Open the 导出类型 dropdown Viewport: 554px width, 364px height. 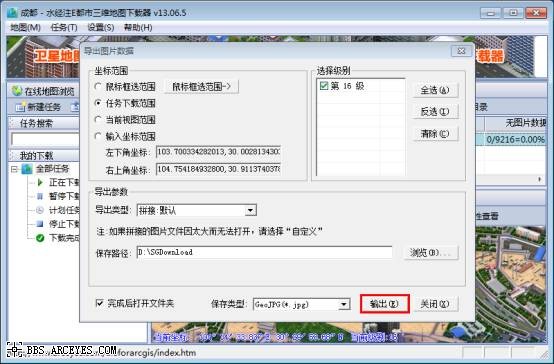point(250,211)
